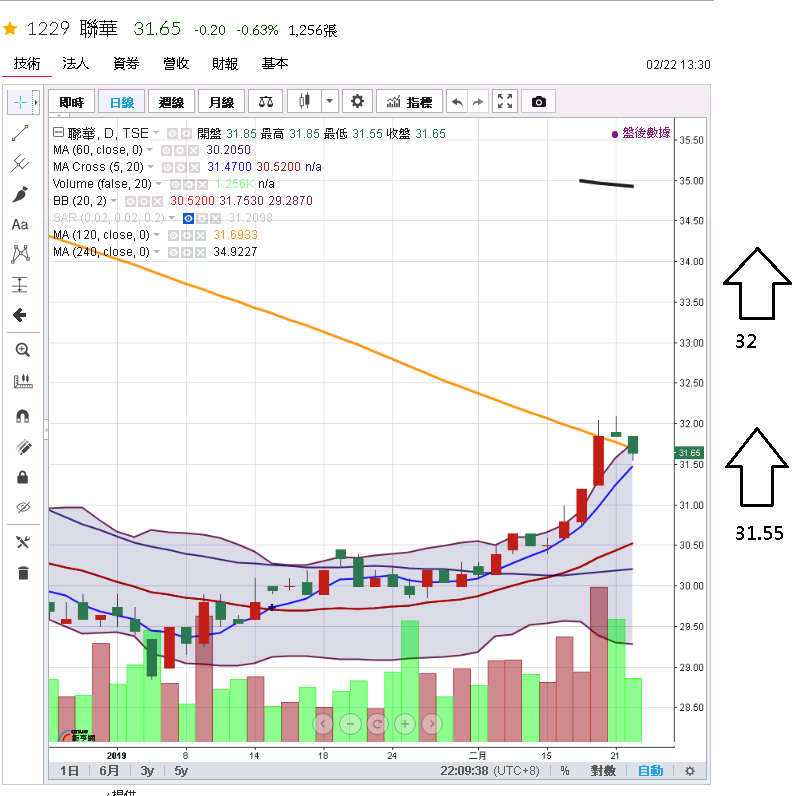Hide the MA (240, close, 0) line
This screenshot has height=796, width=810.
[174, 253]
